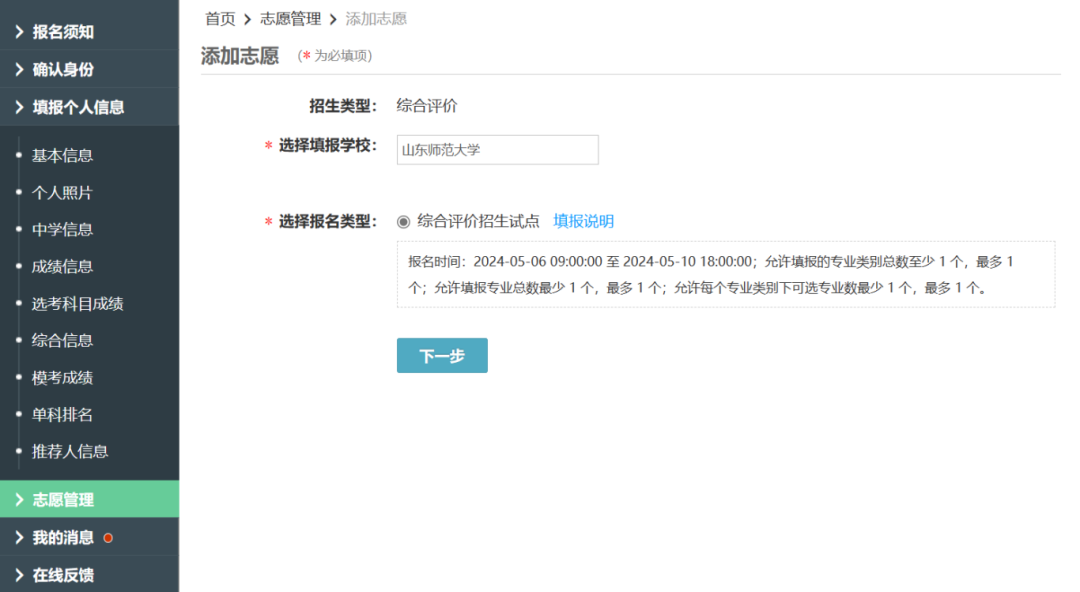Viewport: 1080px width, 592px height.
Task: Go to 首页 via the breadcrumb
Action: [220, 19]
